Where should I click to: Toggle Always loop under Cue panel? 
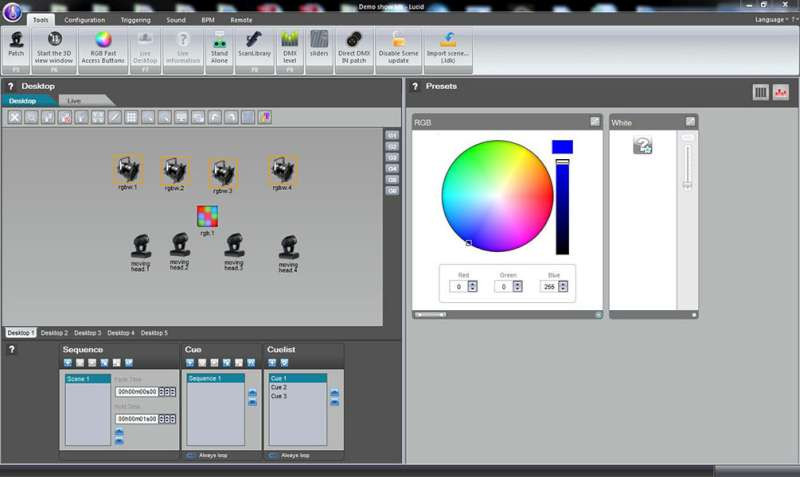tap(192, 455)
